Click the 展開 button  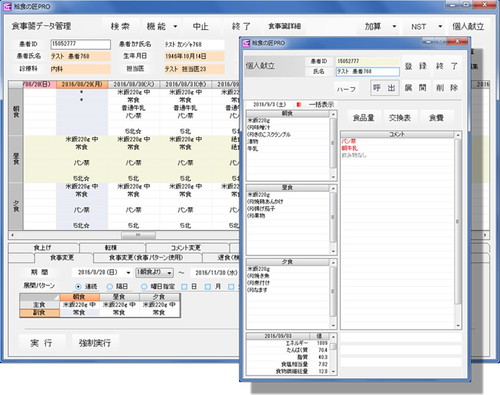416,88
